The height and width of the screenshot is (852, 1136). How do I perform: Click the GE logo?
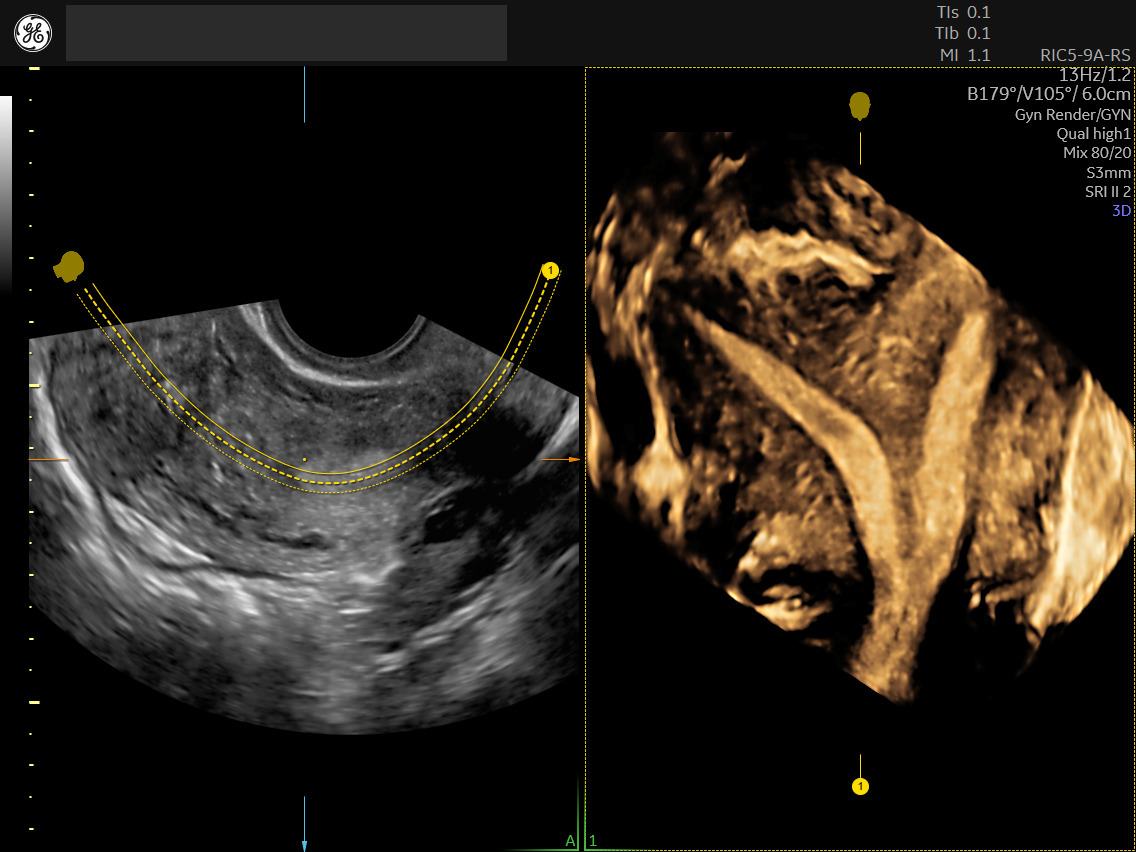point(31,31)
